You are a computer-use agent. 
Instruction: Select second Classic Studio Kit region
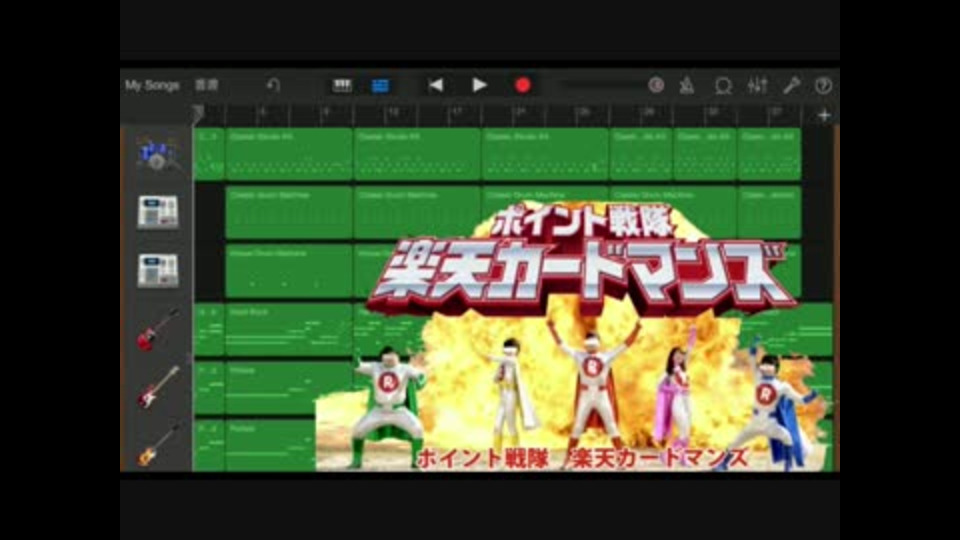417,154
